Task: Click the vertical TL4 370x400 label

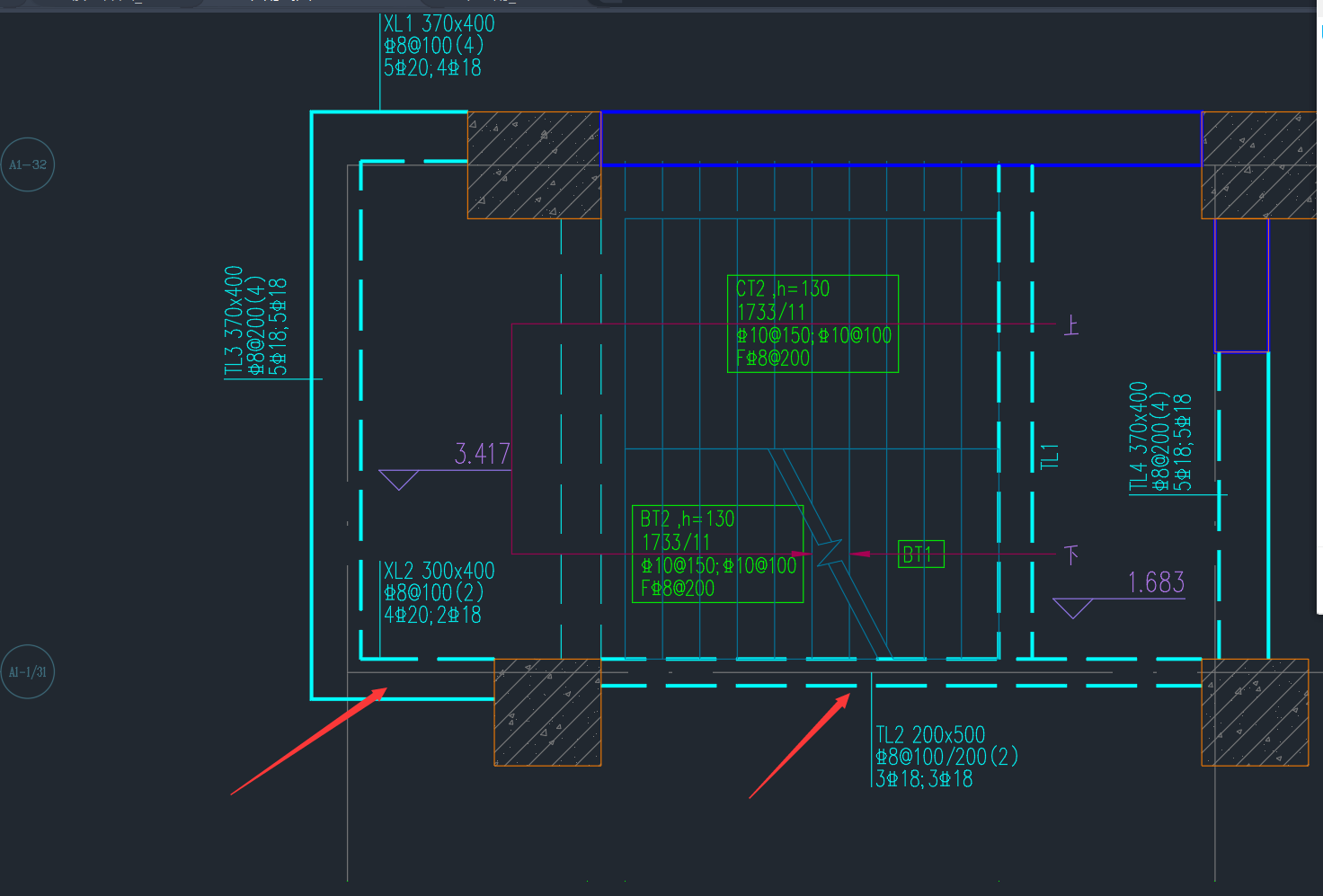Action: [1139, 437]
